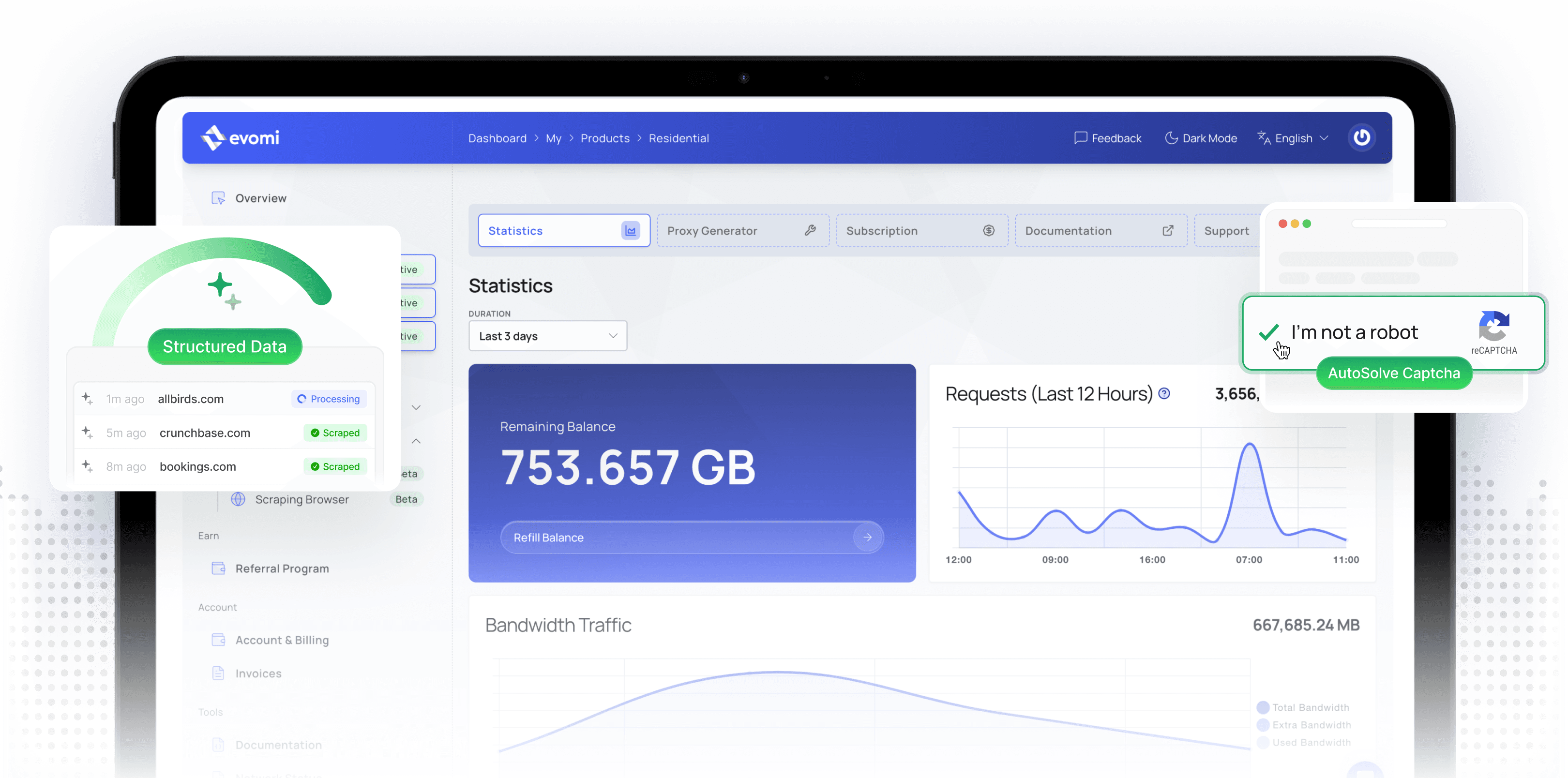Collapse the sidebar section with up chevron
Viewport: 1568px width, 778px height.
click(x=416, y=441)
